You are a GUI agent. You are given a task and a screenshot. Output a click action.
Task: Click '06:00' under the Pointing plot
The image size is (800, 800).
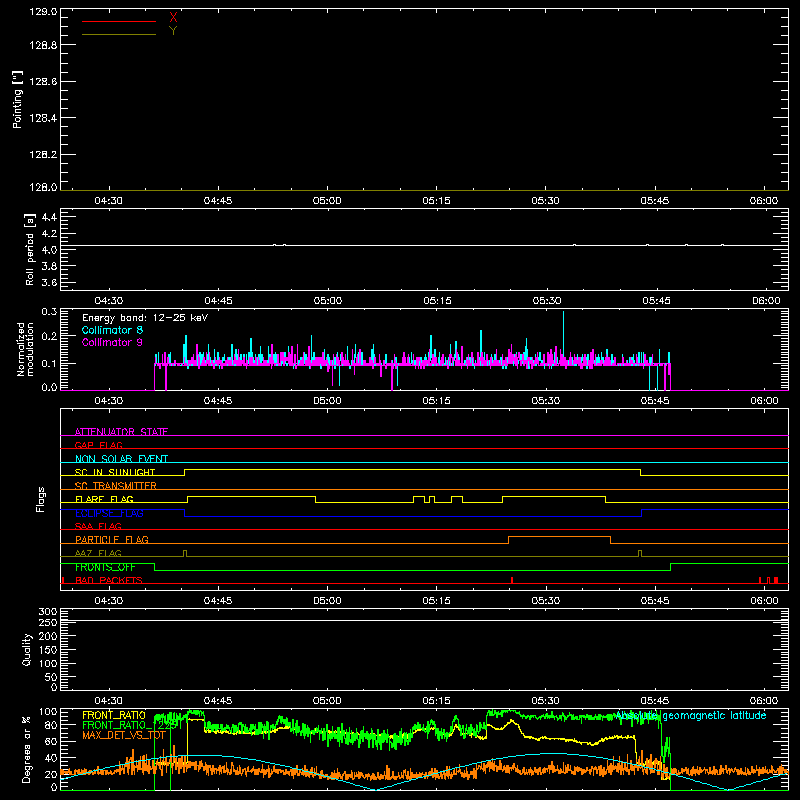tap(764, 201)
